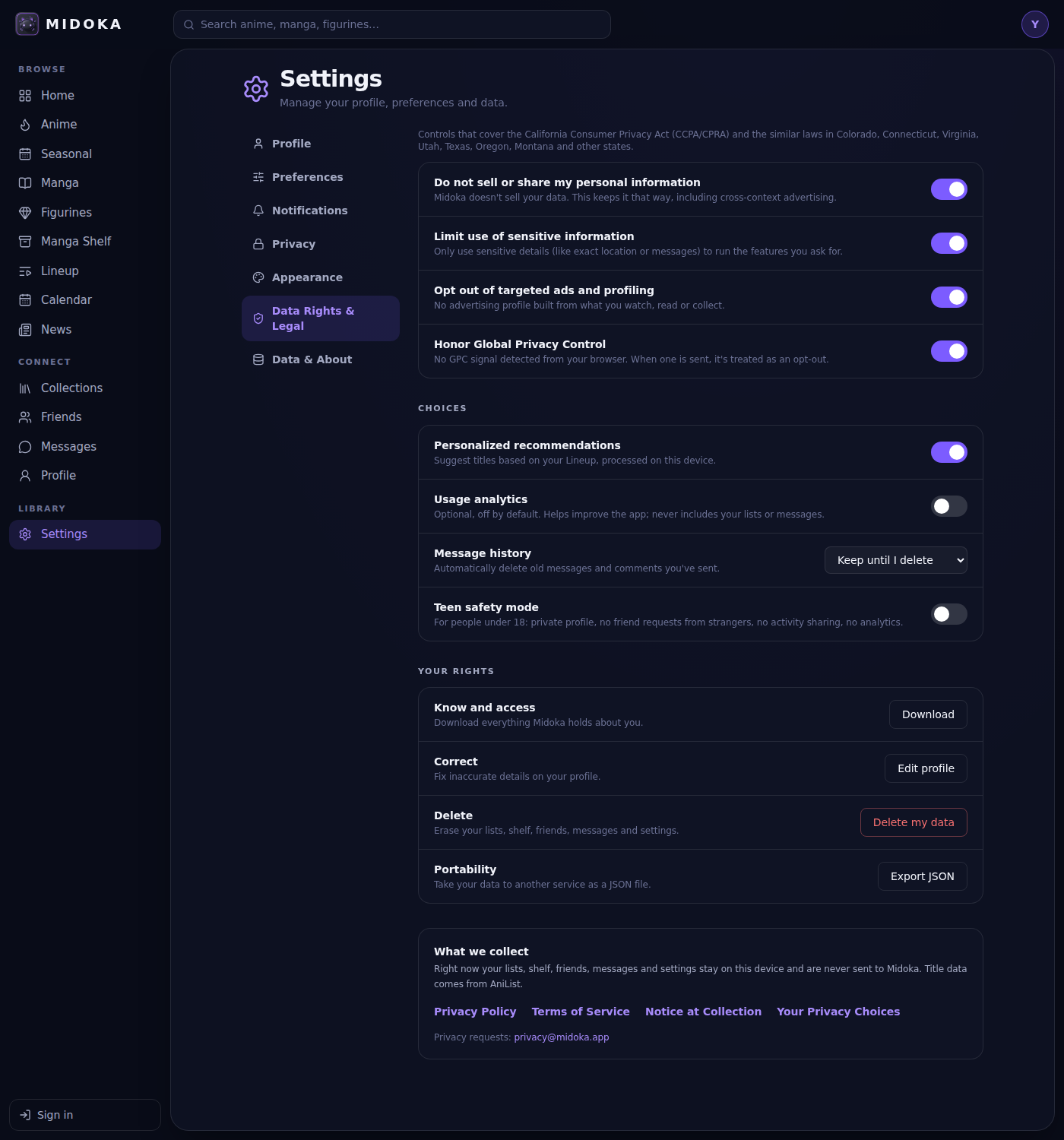Click the Lineup playlist icon
1064x1140 pixels.
coord(25,271)
